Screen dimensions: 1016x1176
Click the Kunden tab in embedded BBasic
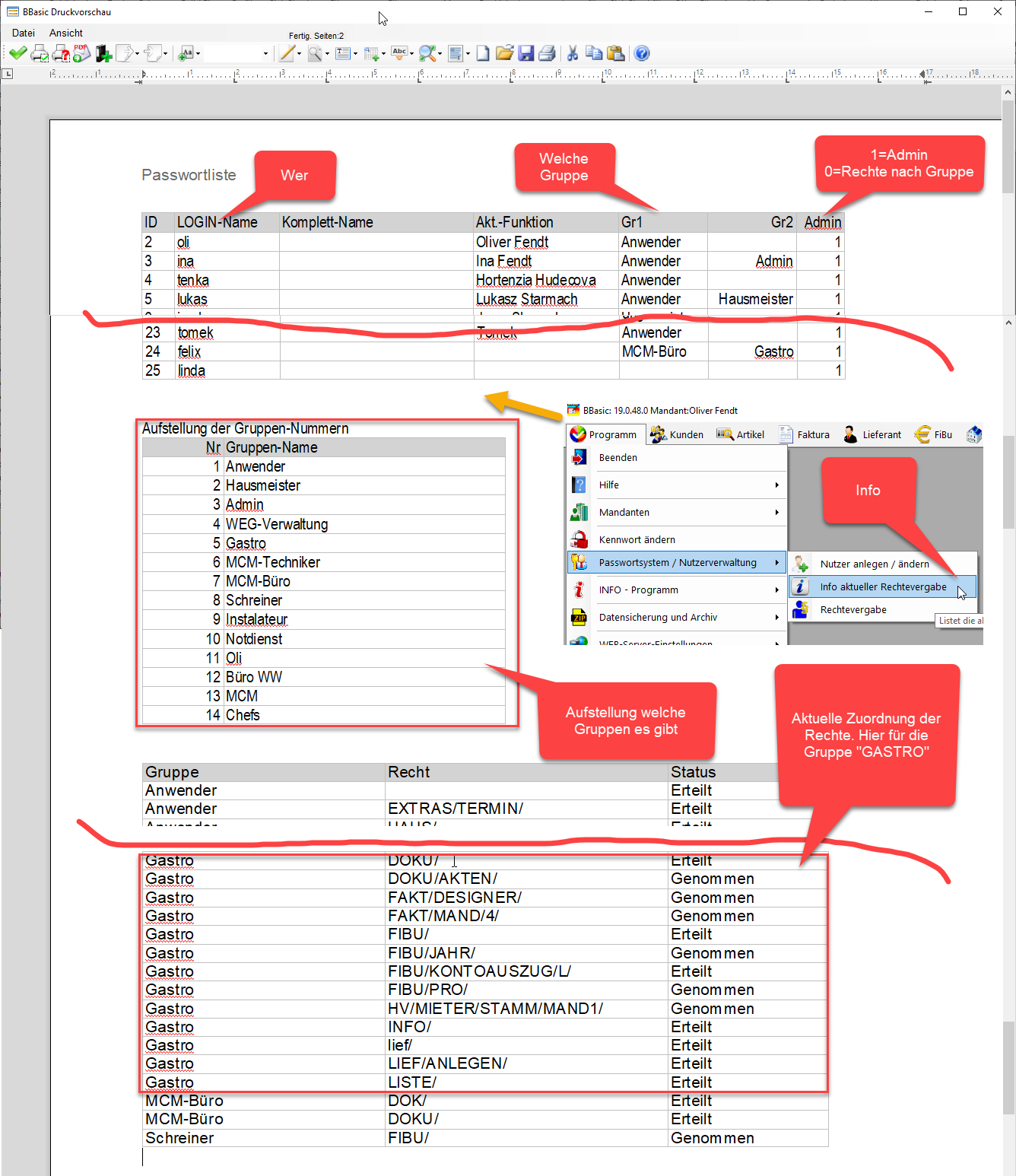(x=678, y=434)
